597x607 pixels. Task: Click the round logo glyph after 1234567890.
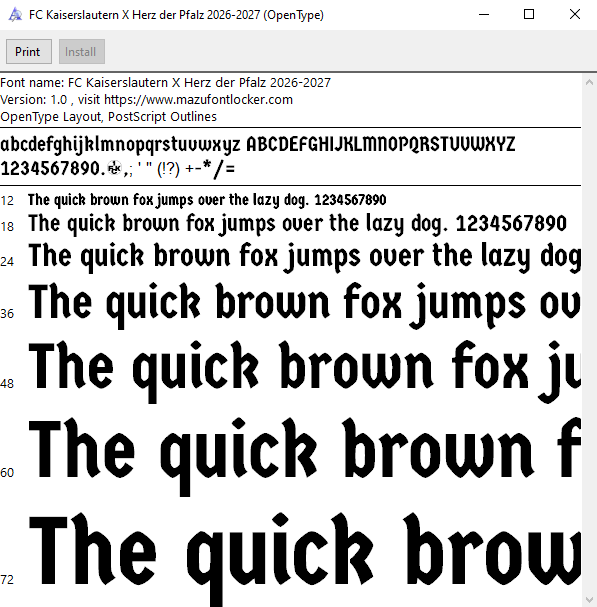click(x=114, y=168)
